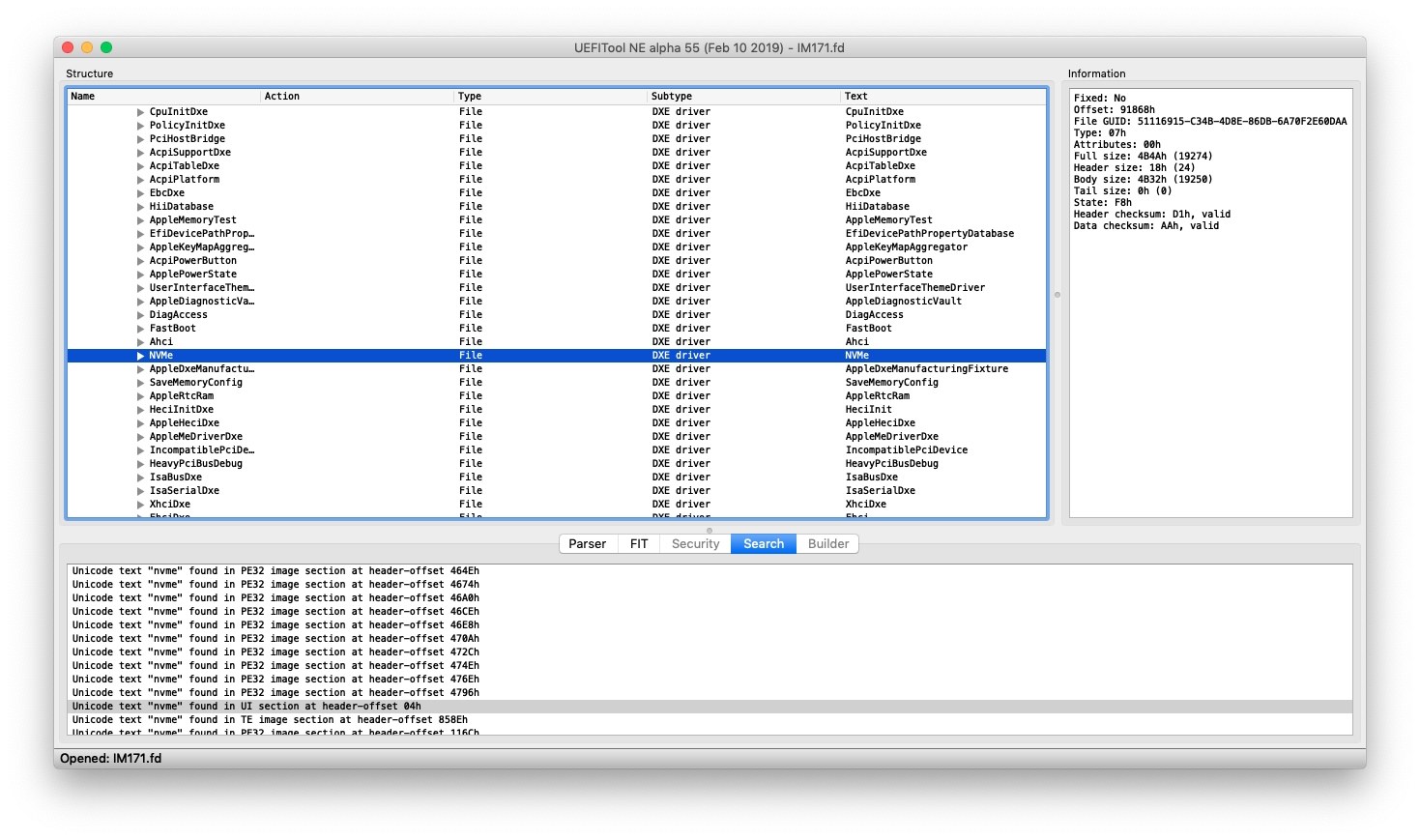This screenshot has height=840, width=1420.
Task: Expand the FastBoot entry
Action: (140, 328)
